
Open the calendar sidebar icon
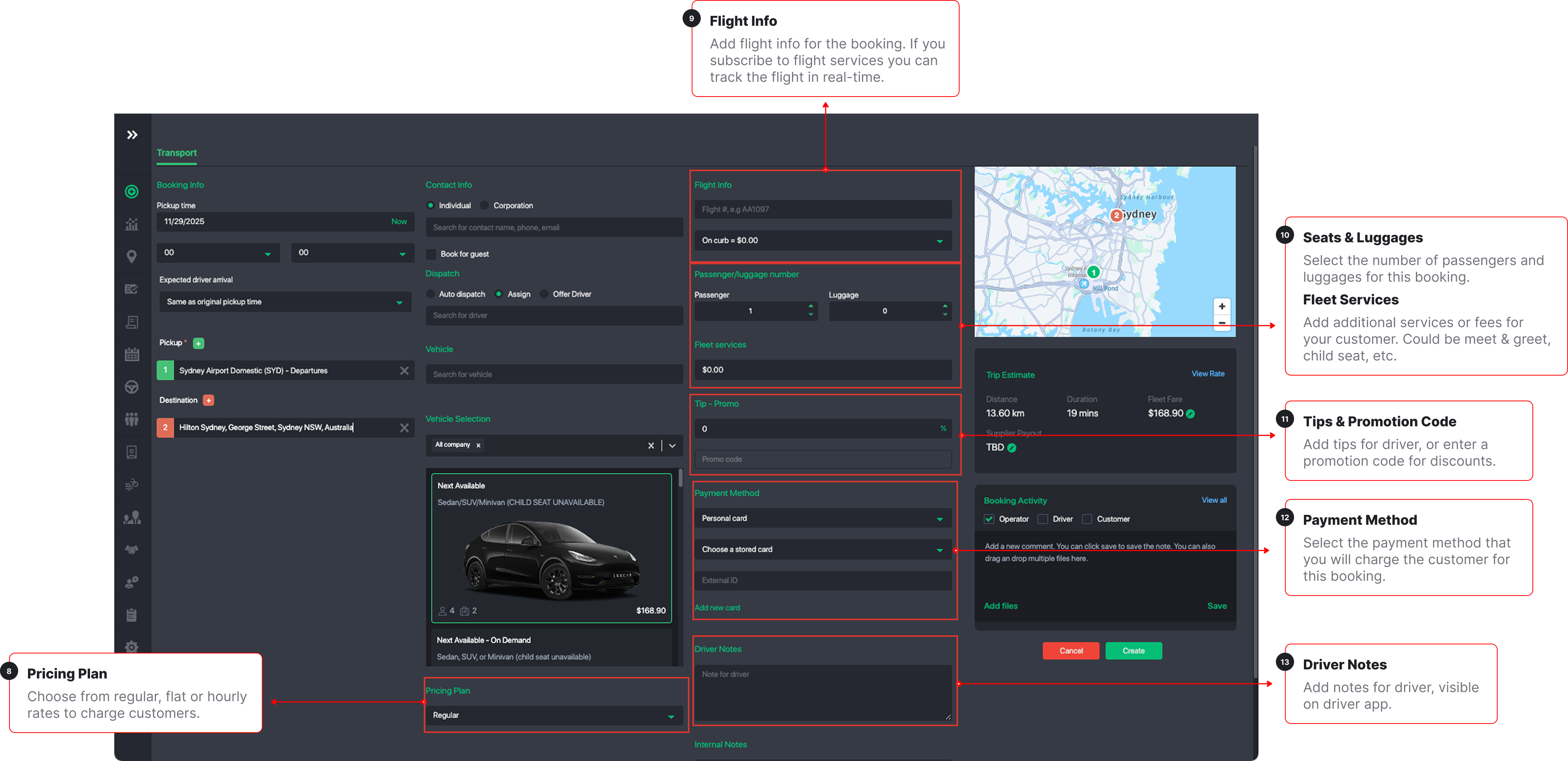tap(131, 355)
